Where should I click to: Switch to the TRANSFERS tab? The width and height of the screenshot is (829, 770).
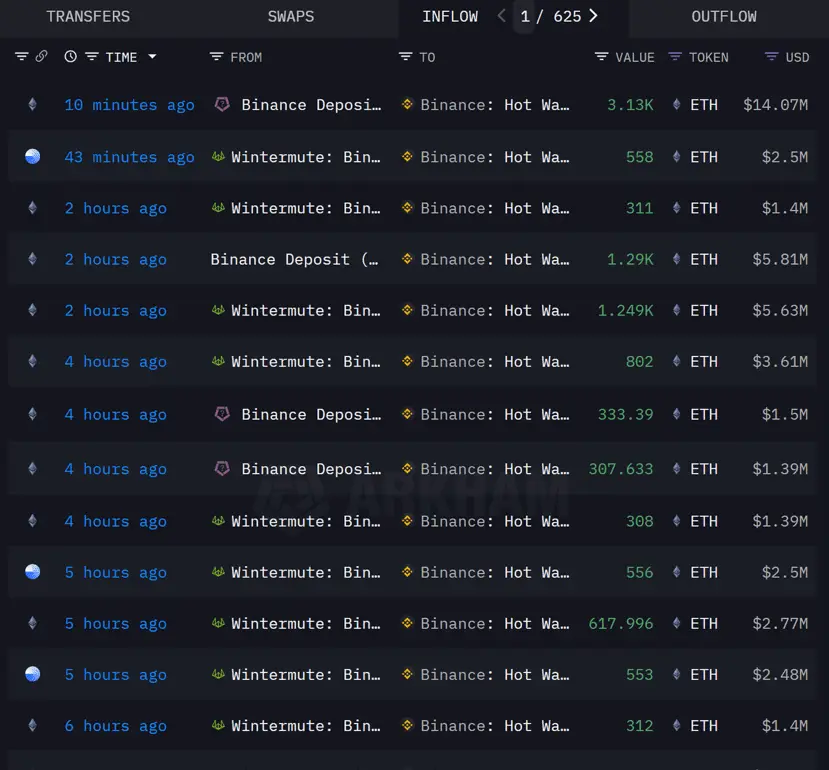point(88,17)
